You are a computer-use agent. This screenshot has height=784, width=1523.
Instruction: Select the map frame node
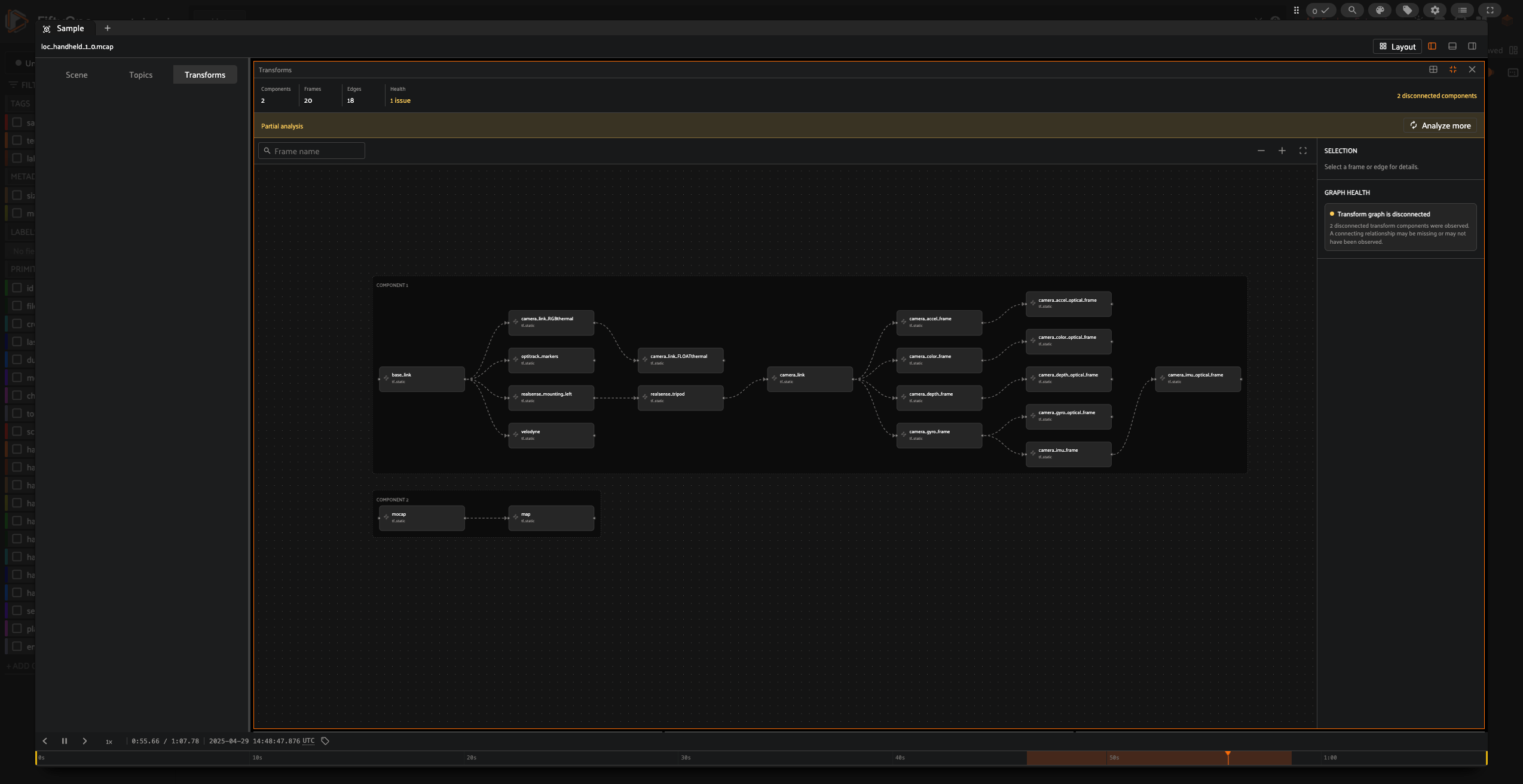coord(551,518)
